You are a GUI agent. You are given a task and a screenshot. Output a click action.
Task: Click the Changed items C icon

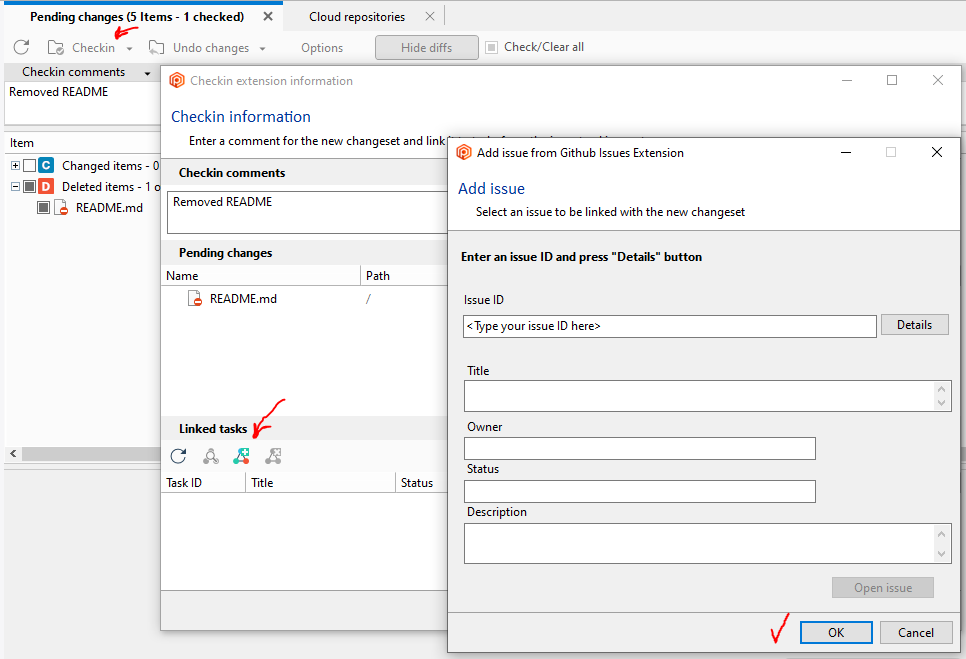pos(46,166)
